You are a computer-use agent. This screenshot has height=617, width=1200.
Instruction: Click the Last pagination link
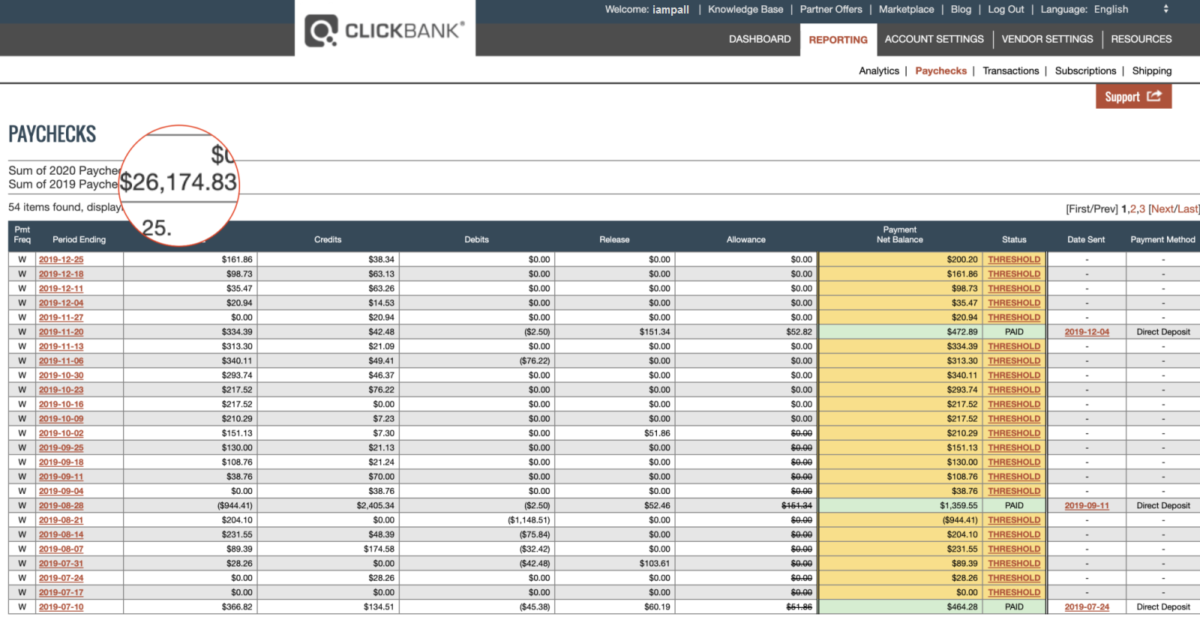click(1186, 208)
